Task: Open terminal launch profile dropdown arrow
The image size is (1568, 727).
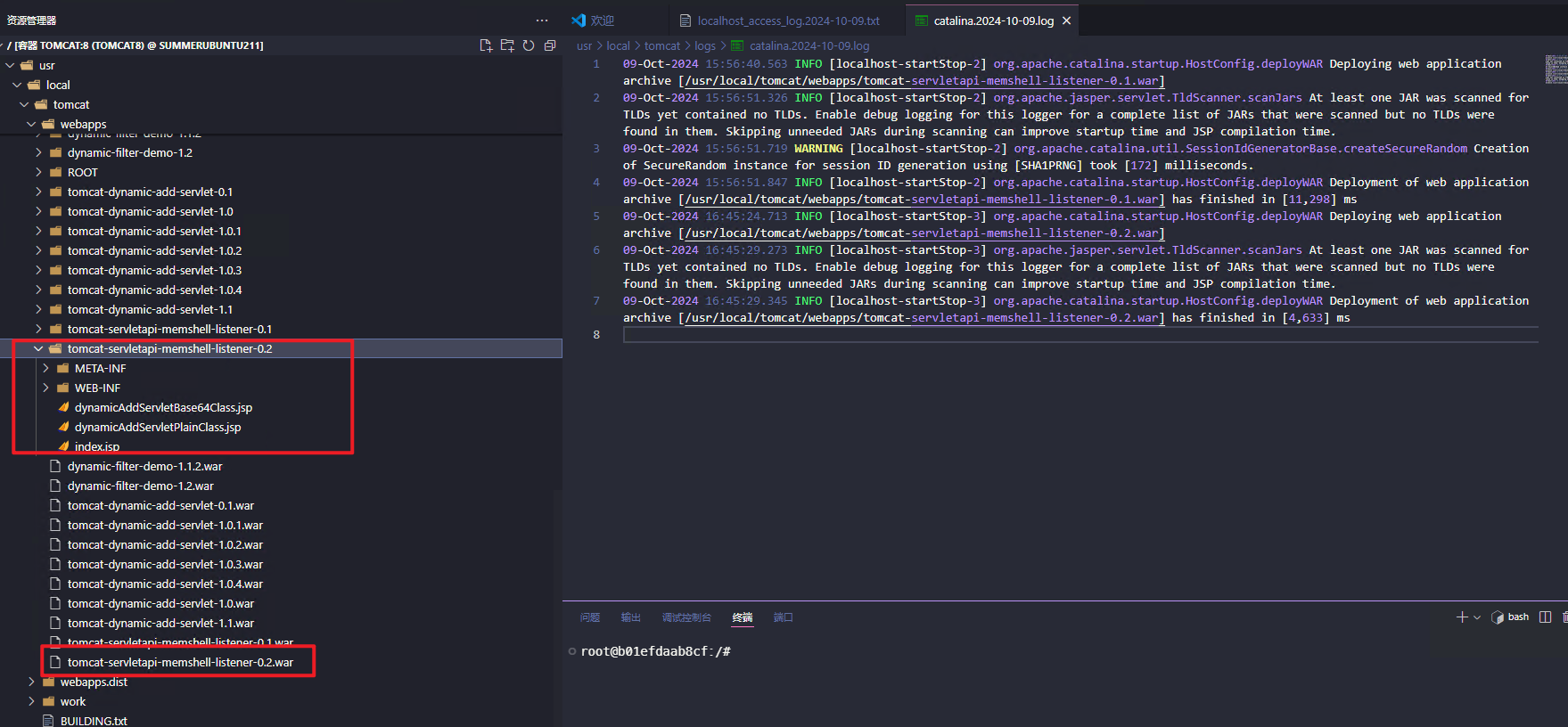Action: [x=1477, y=617]
